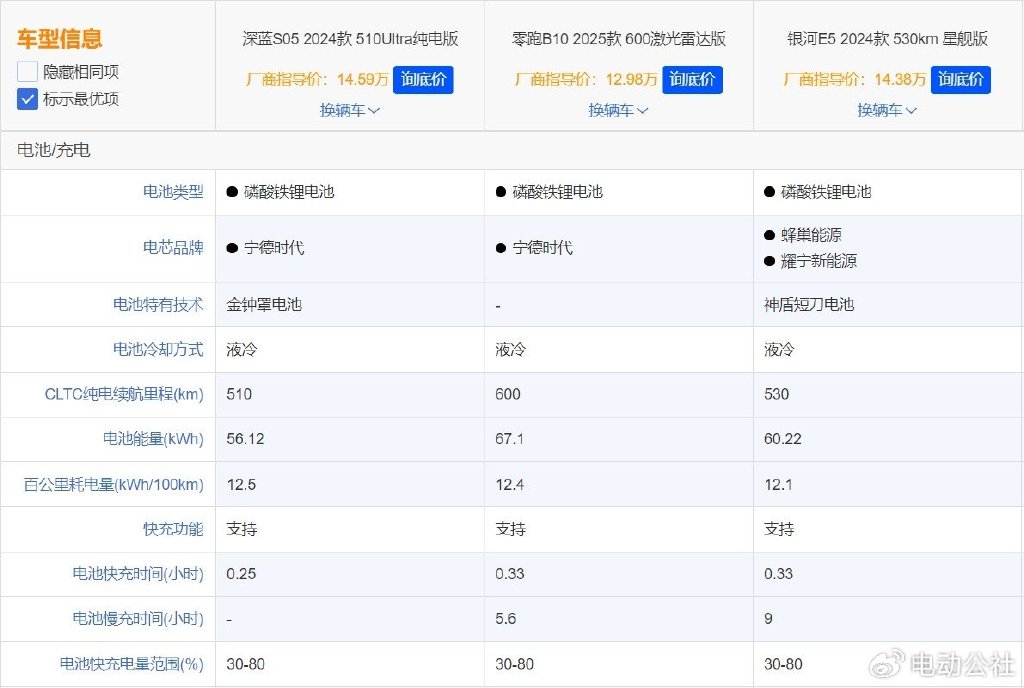
Task: Open the 深蓝S05 2024款 model page
Action: coord(349,38)
